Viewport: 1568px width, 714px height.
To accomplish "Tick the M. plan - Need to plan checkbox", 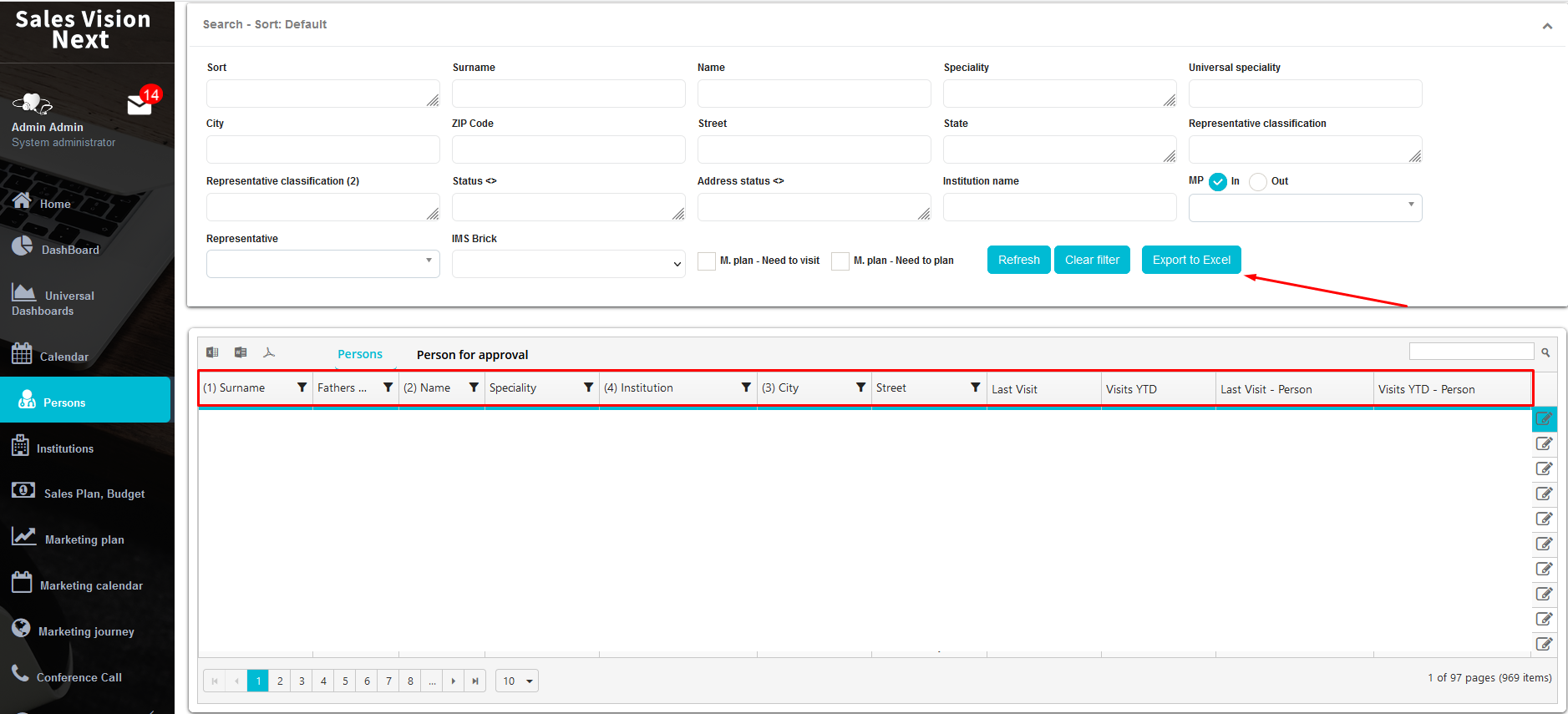I will click(x=840, y=261).
